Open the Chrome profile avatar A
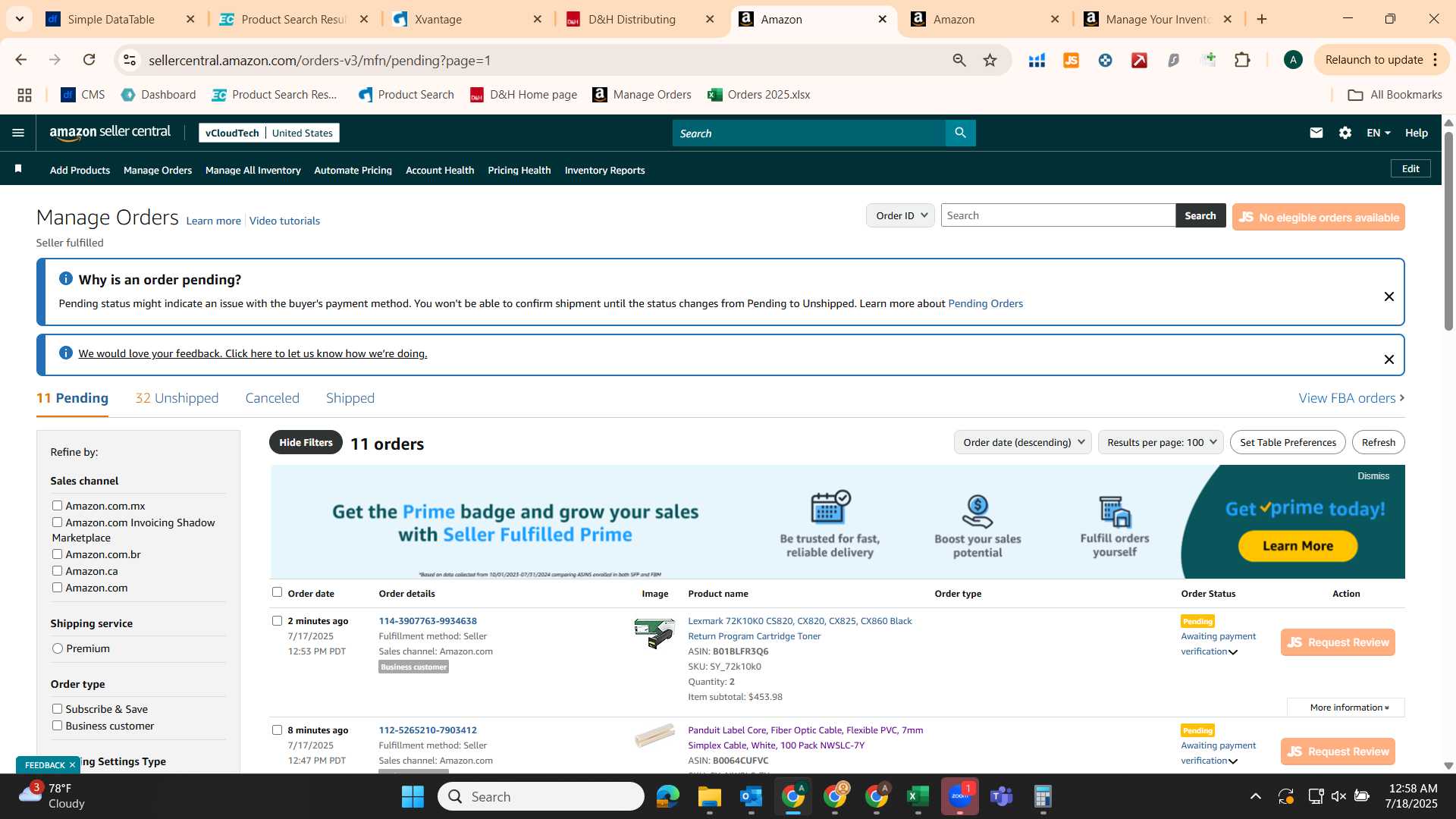This screenshot has width=1456, height=819. point(1293,60)
